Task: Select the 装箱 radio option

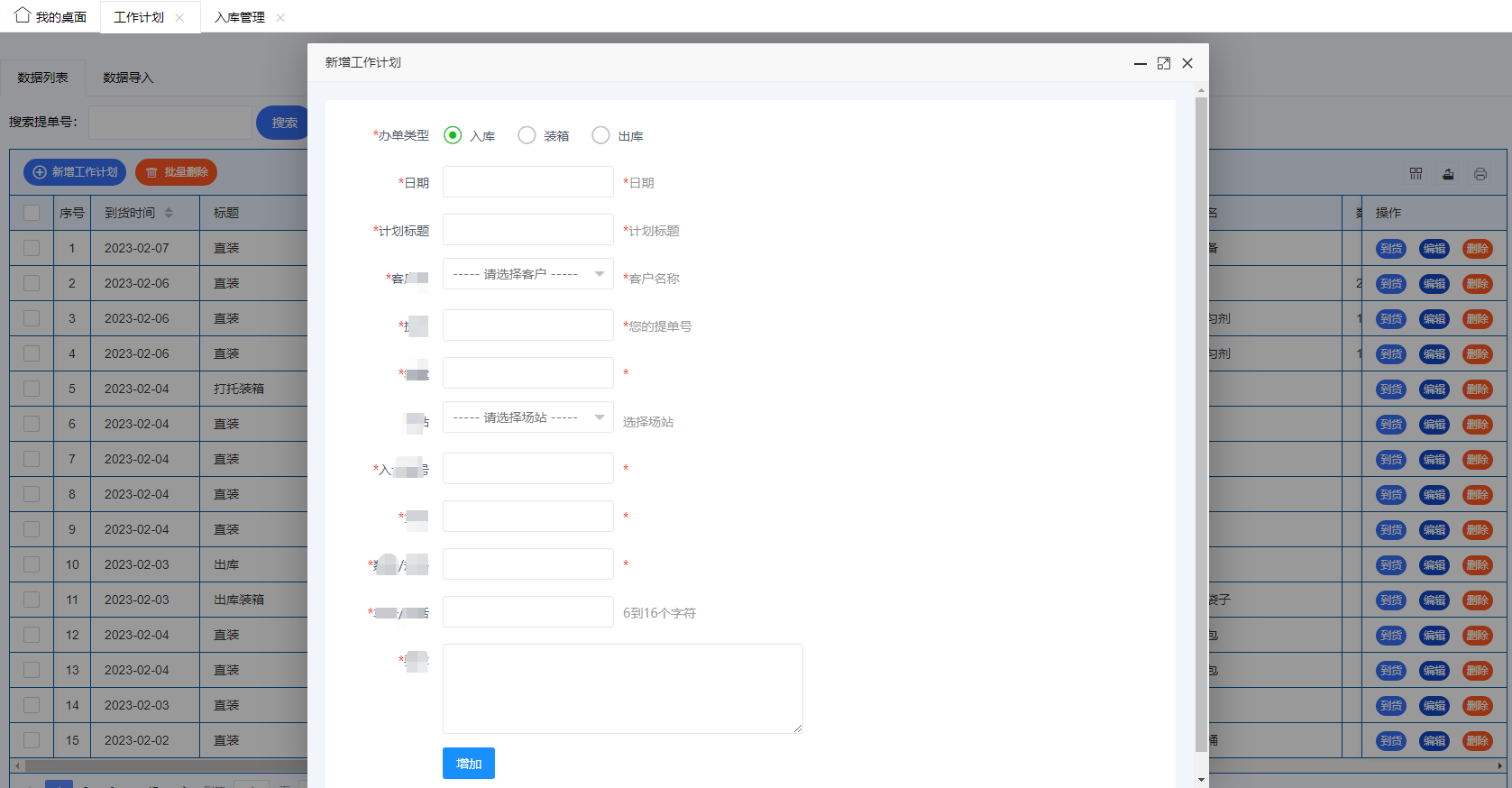Action: coord(527,135)
